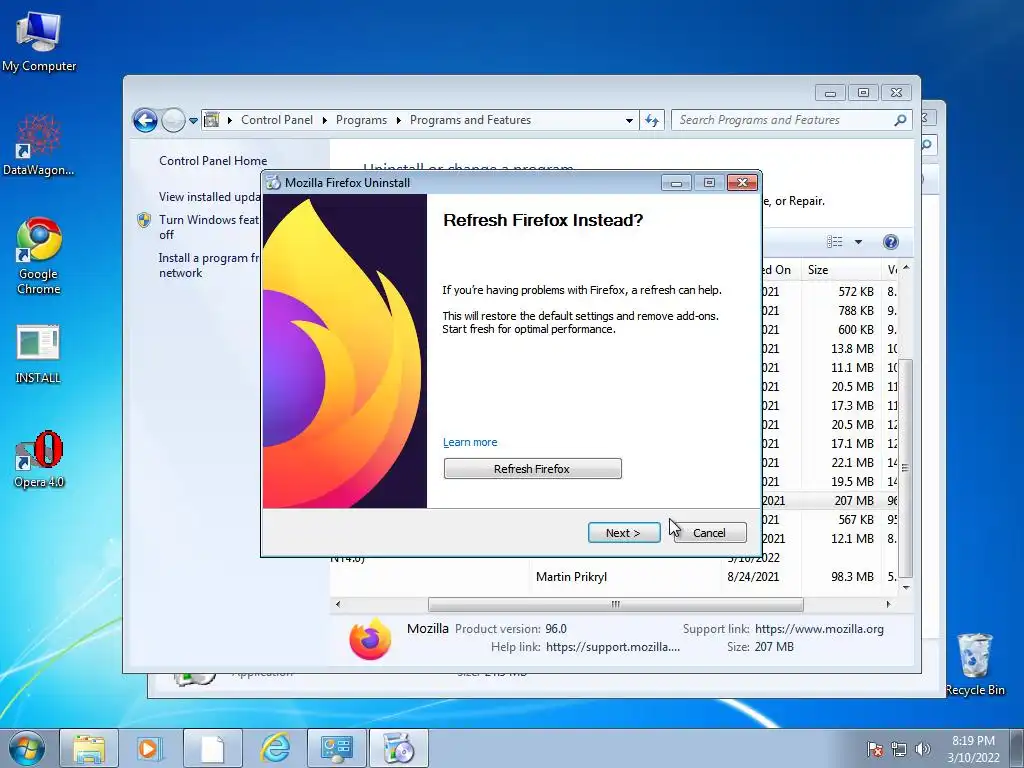Go back in Control Panel
1024x768 pixels.
click(x=145, y=120)
